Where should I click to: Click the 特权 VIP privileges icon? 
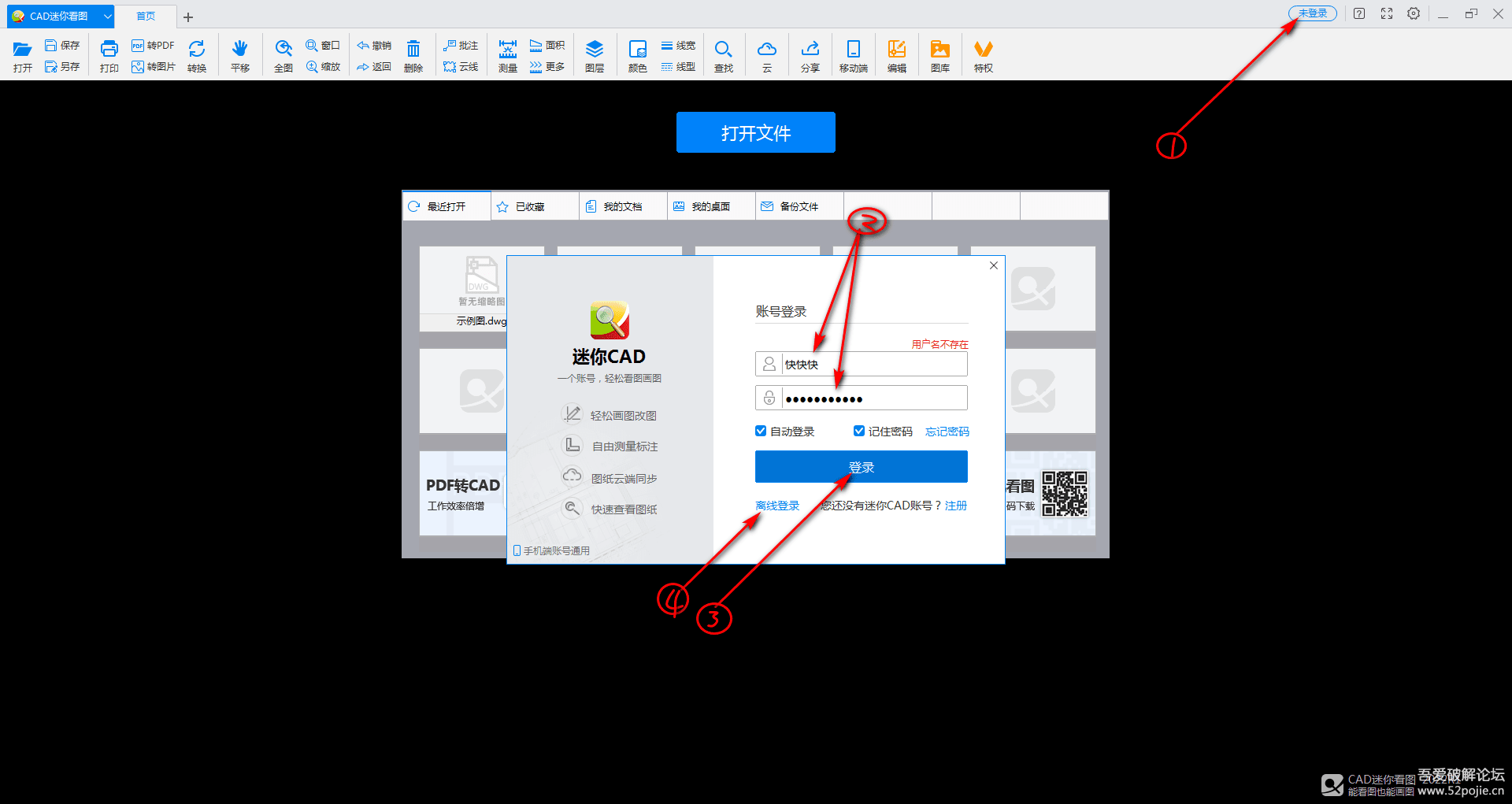click(984, 56)
